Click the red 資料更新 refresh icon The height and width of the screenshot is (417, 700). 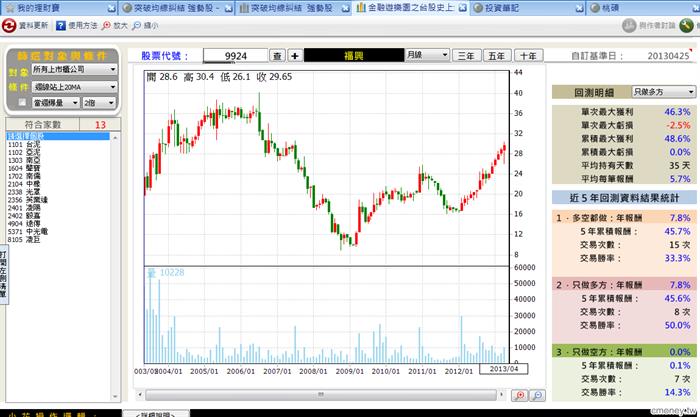(9, 25)
